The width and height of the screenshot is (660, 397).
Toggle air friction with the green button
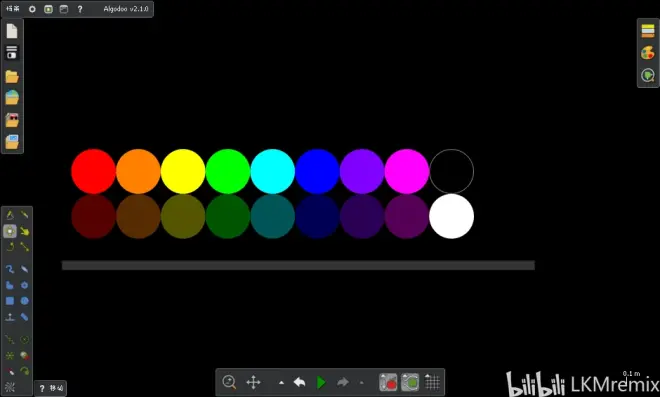click(410, 382)
